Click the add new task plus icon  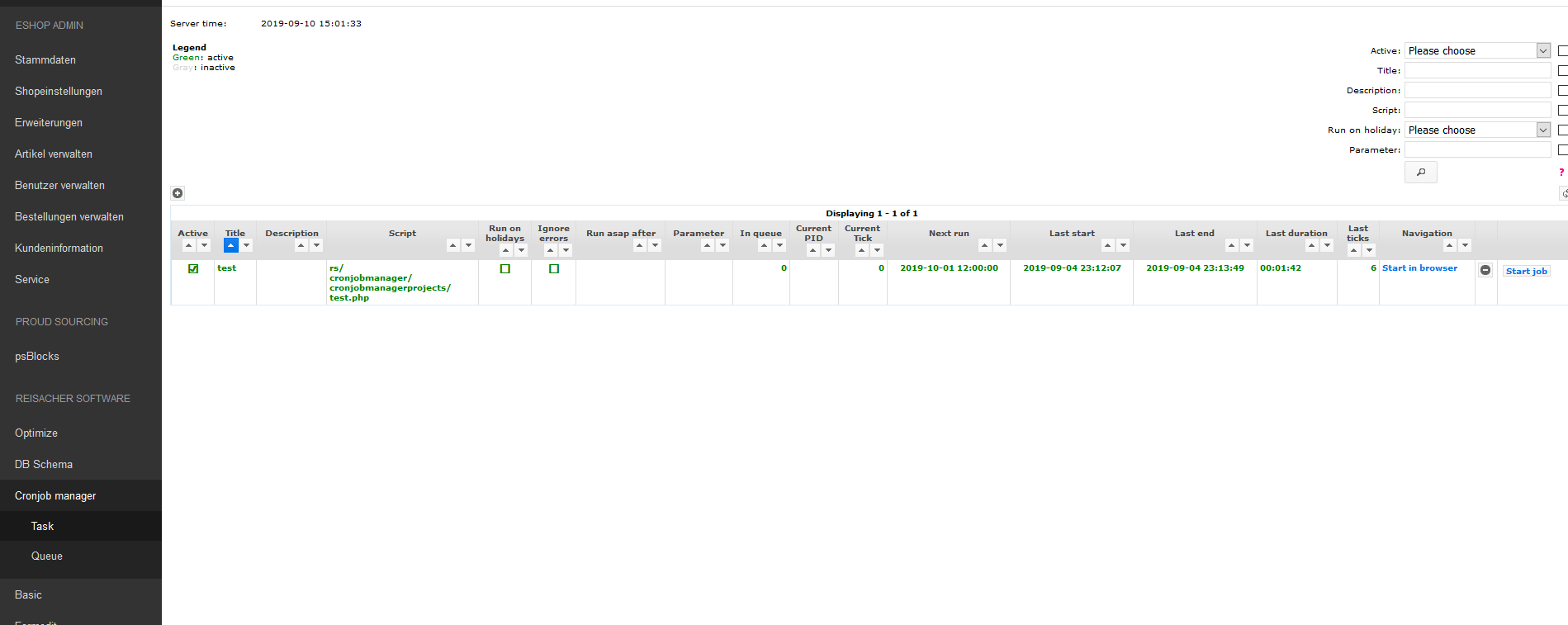(x=178, y=193)
